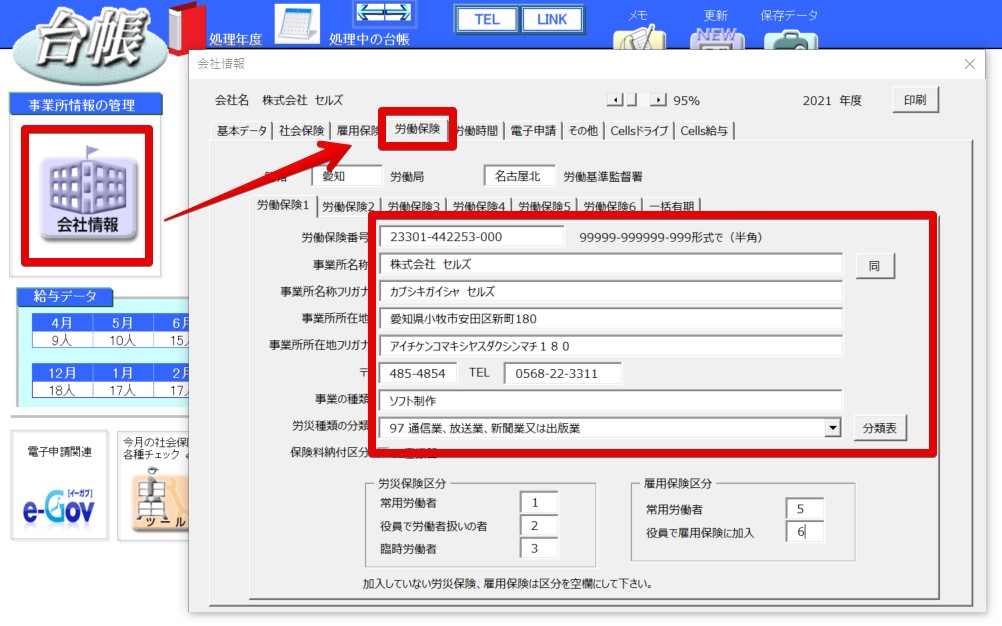Click the 事業の種類 field ソフト制作

[611, 401]
